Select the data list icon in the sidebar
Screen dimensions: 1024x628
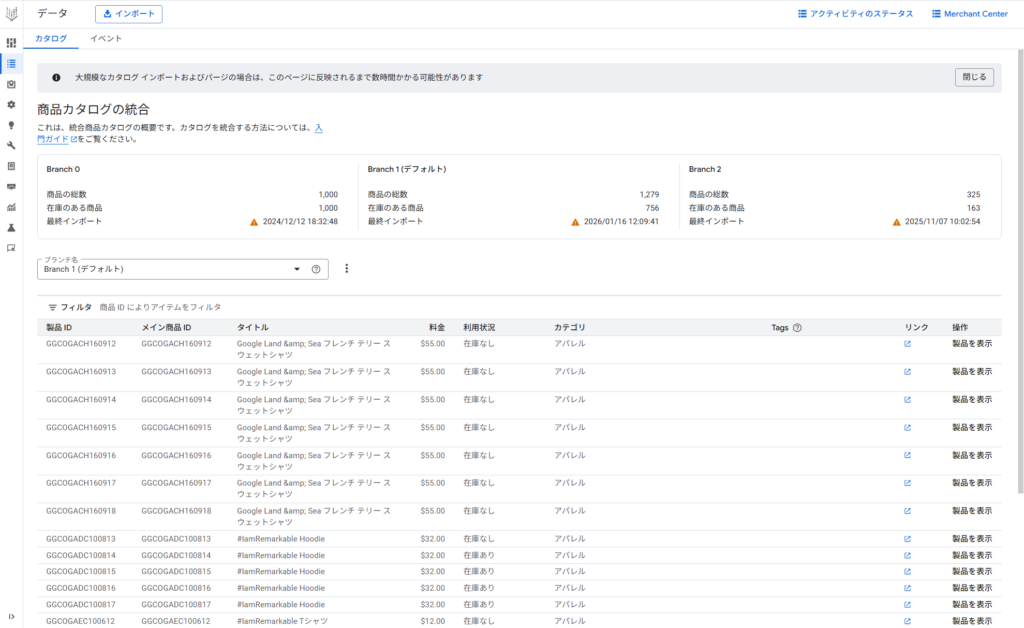pos(11,63)
